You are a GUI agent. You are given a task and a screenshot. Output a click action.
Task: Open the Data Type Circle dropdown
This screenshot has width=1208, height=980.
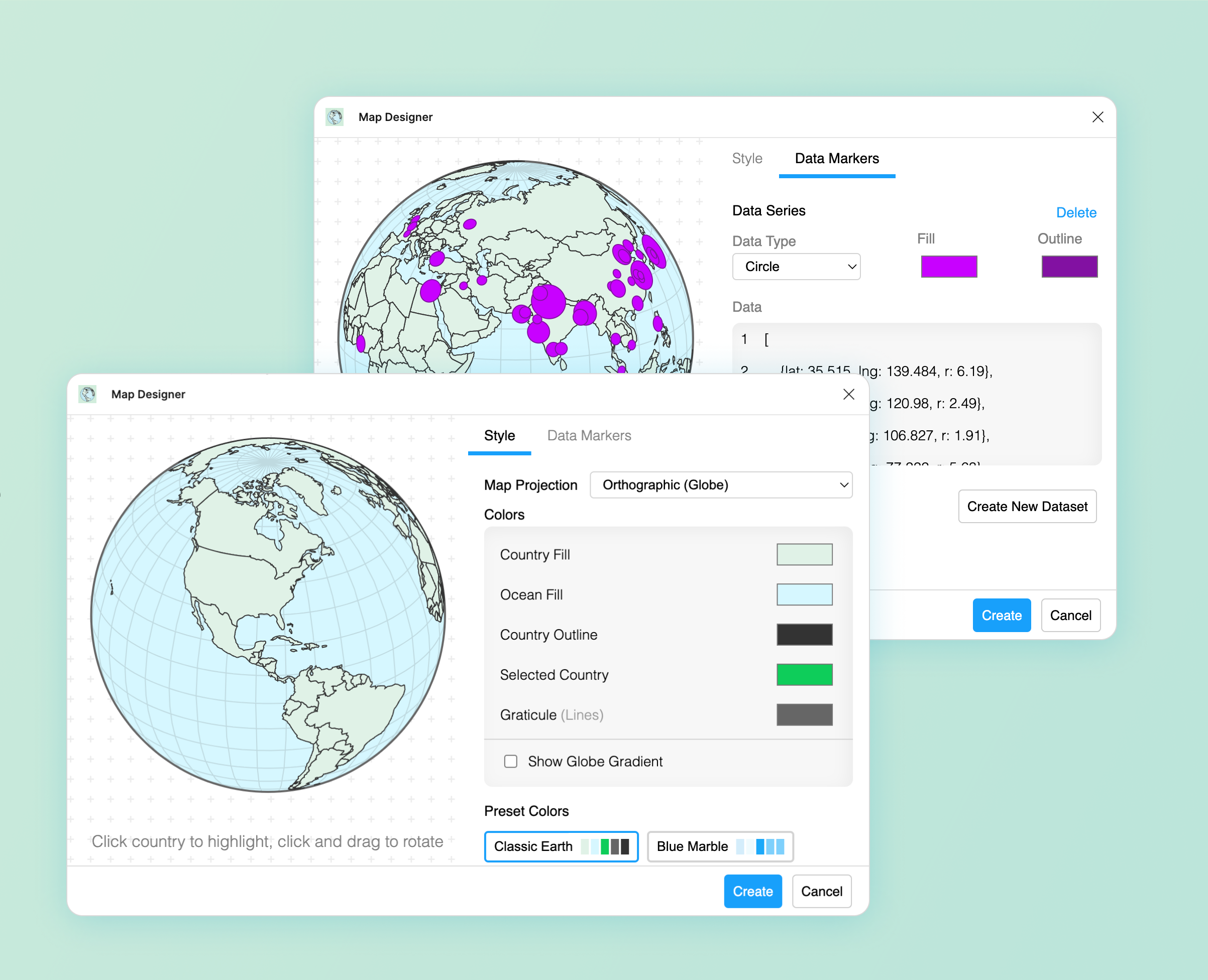tap(796, 267)
